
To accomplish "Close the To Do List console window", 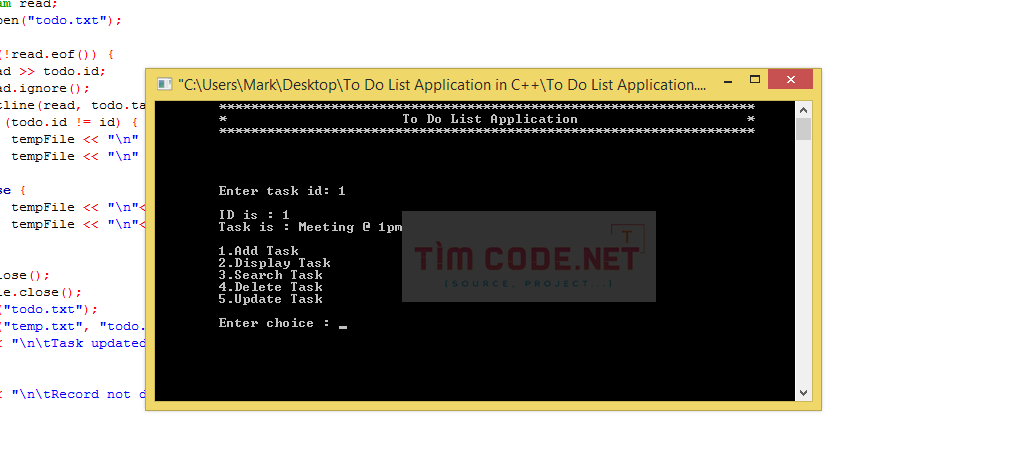I will click(790, 80).
